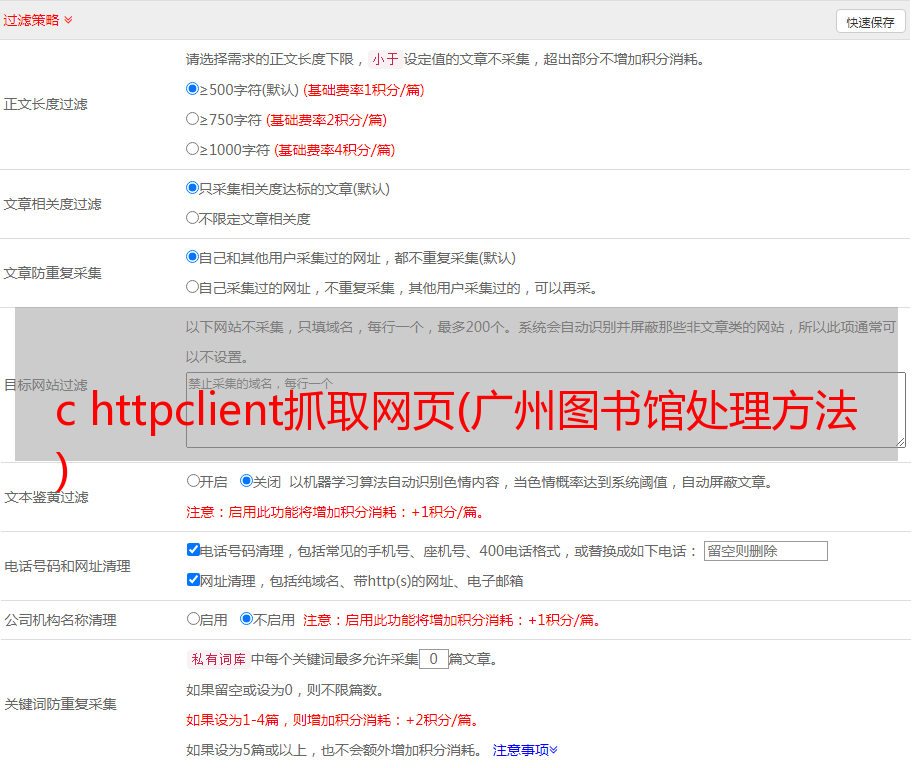Select the ≥750字符 length option
Image resolution: width=912 pixels, height=768 pixels.
(193, 119)
